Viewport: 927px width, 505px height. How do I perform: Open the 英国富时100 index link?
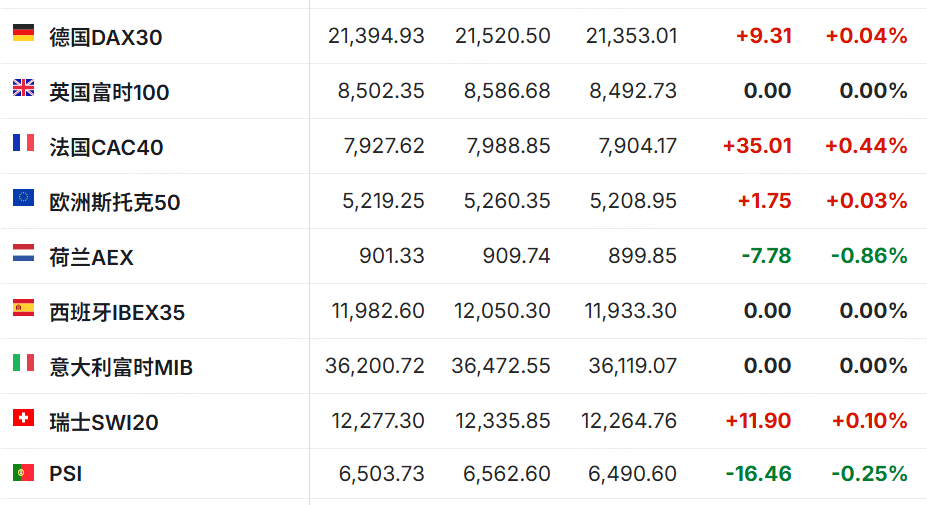(x=109, y=92)
